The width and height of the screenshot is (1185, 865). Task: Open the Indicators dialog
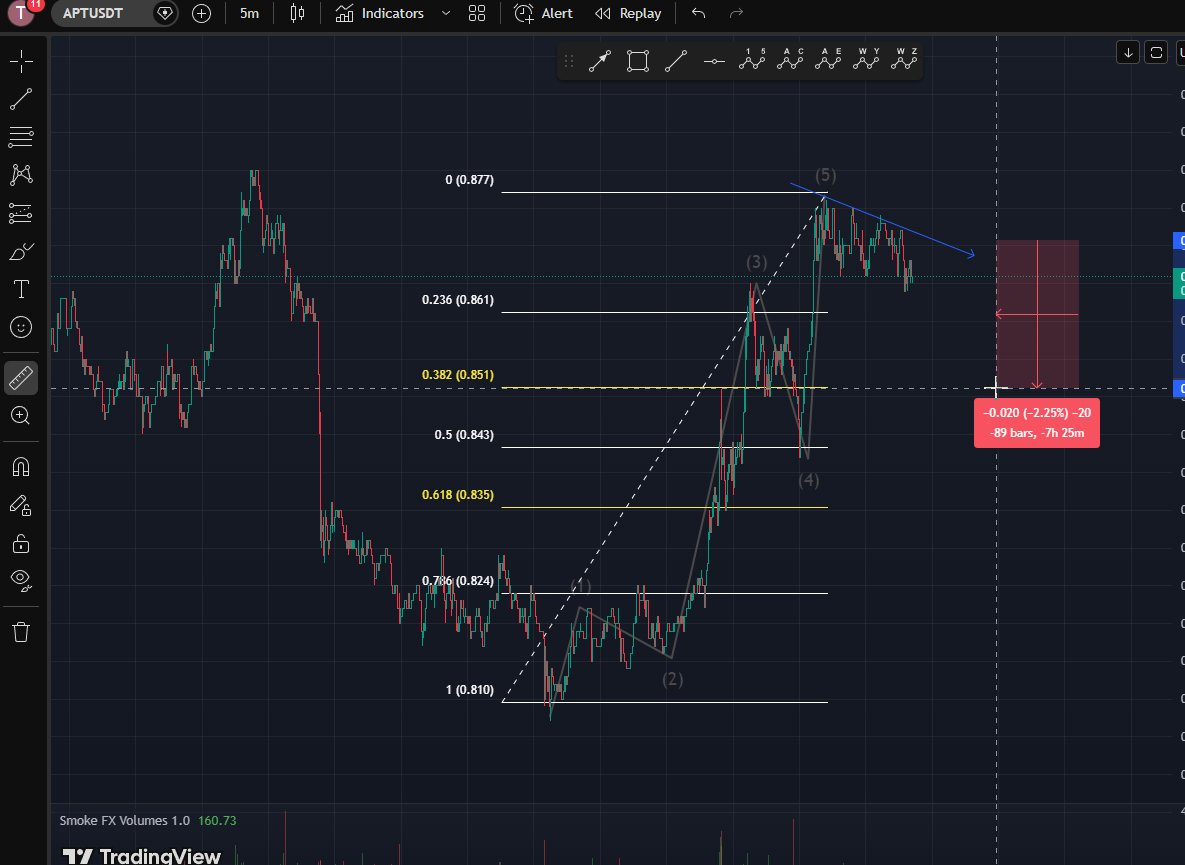pyautogui.click(x=380, y=13)
